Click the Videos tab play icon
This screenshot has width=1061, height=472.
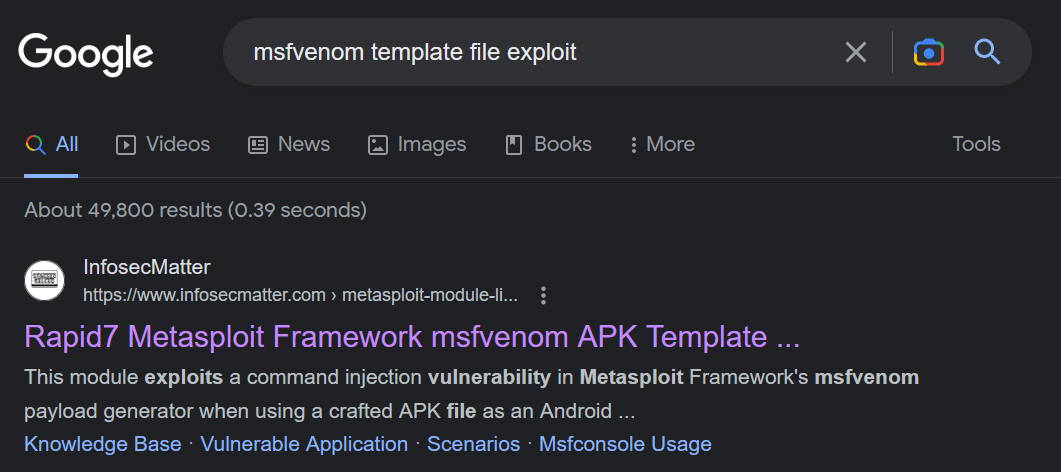126,145
